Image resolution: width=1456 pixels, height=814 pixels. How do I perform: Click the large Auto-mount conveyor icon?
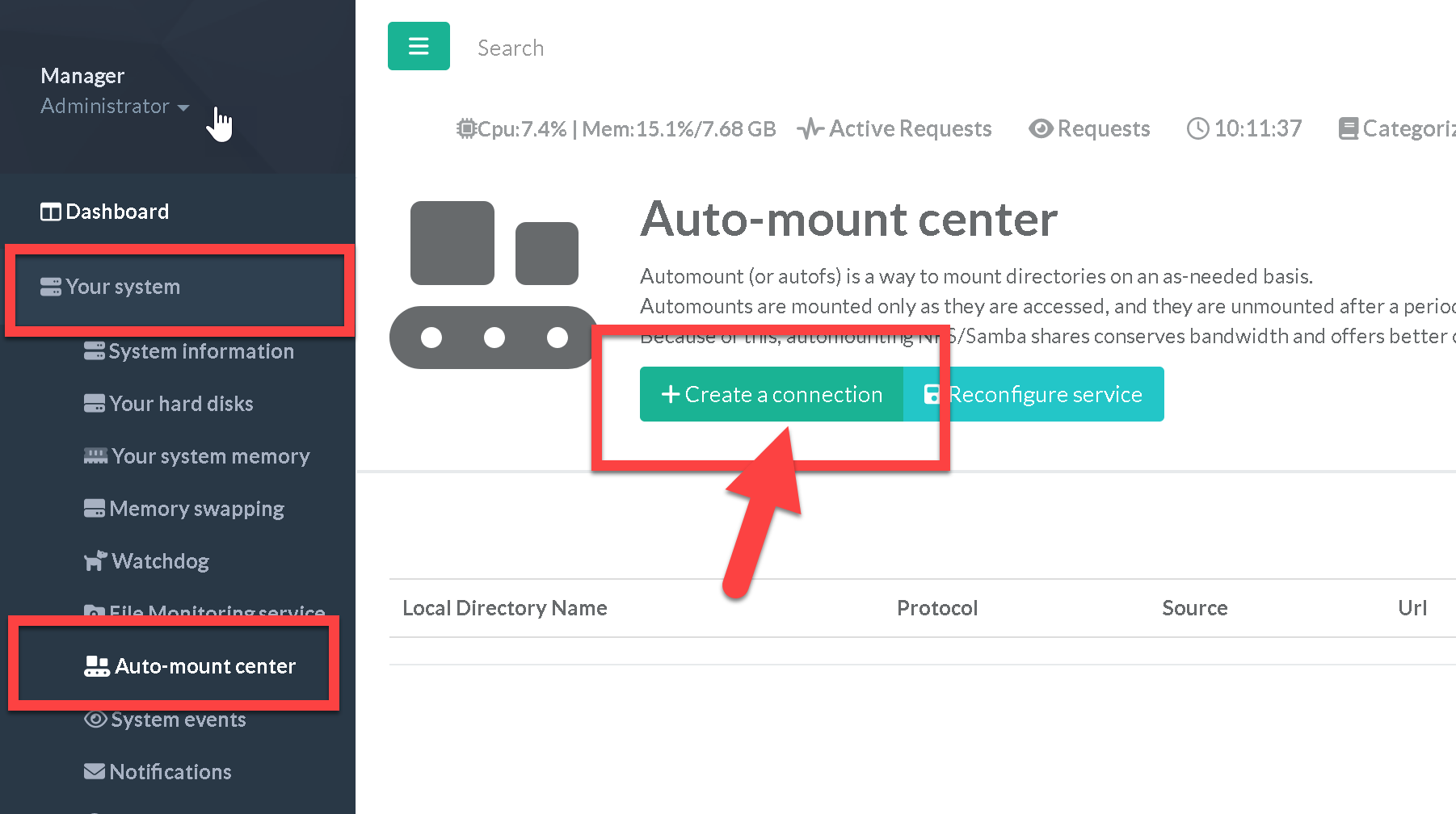(x=494, y=284)
